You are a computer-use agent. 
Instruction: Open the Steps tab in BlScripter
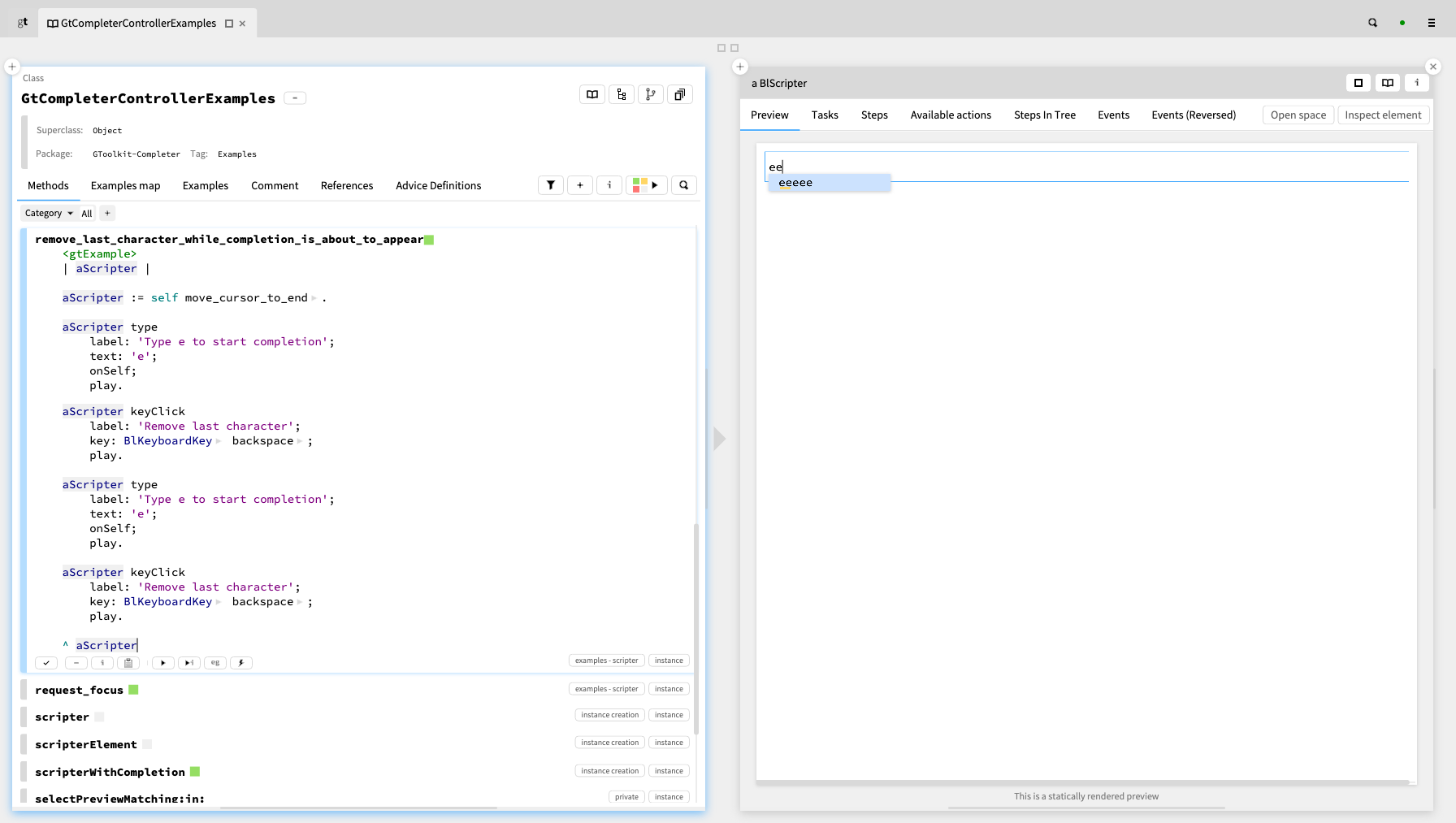click(874, 115)
